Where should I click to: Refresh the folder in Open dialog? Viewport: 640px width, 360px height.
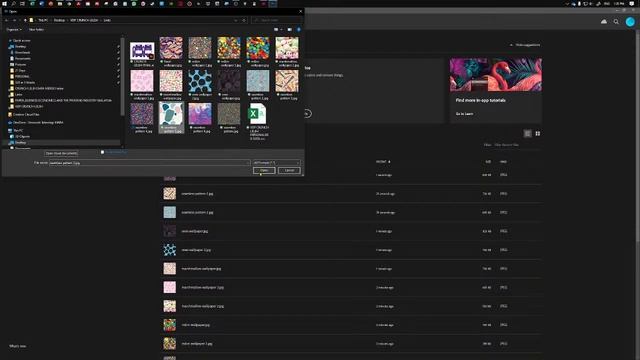(x=244, y=20)
